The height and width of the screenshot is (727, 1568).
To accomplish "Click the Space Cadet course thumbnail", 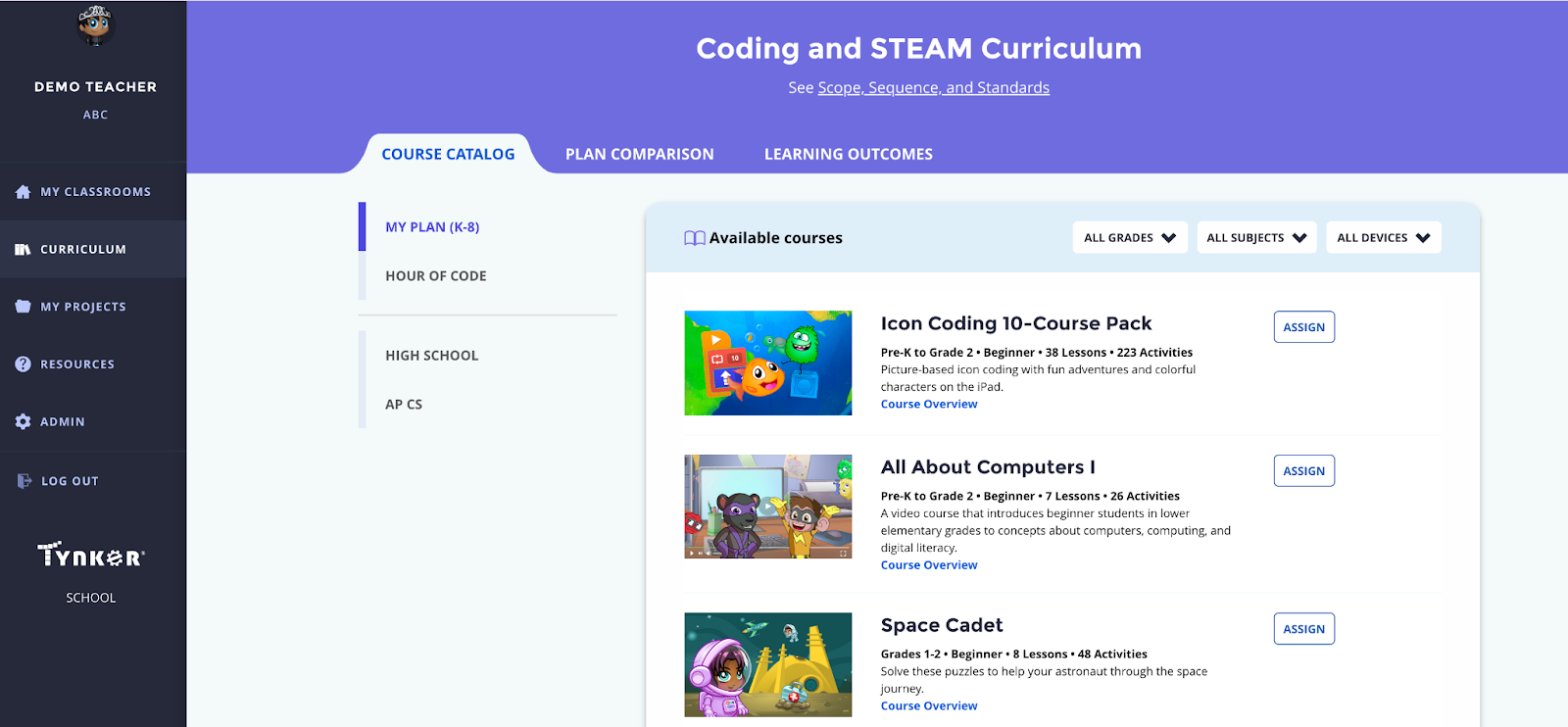I will click(x=768, y=665).
